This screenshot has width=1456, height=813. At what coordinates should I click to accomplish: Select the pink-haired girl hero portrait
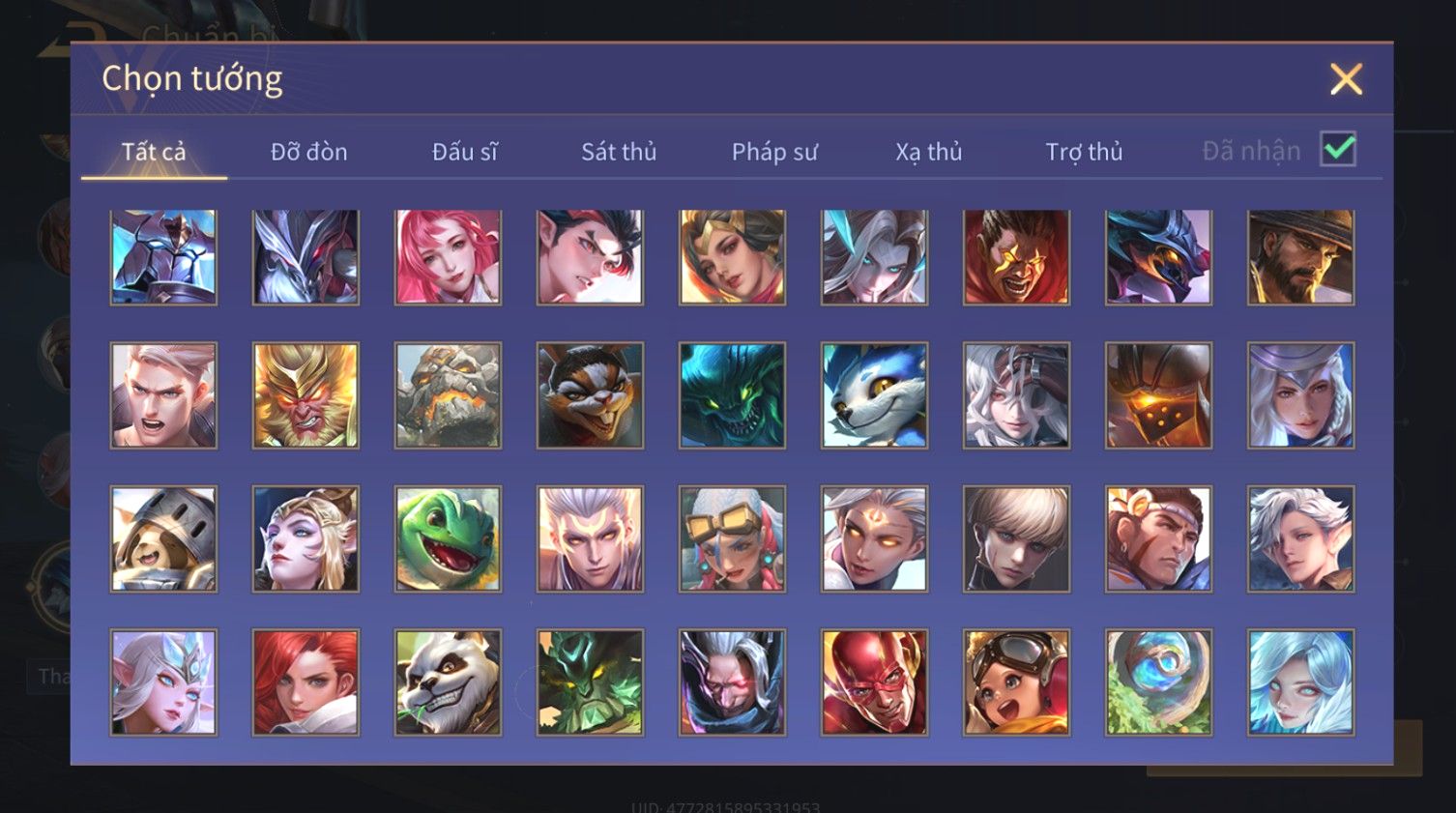448,257
